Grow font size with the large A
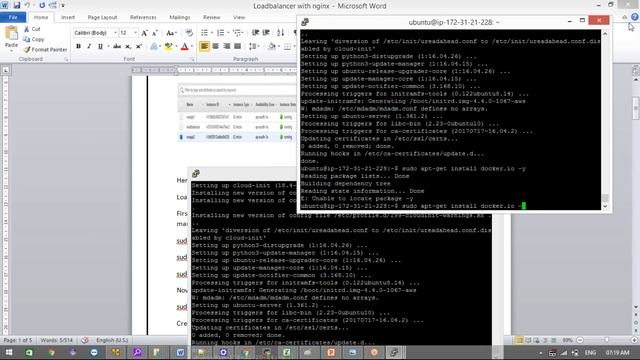Image resolution: width=640 pixels, height=360 pixels. point(144,33)
